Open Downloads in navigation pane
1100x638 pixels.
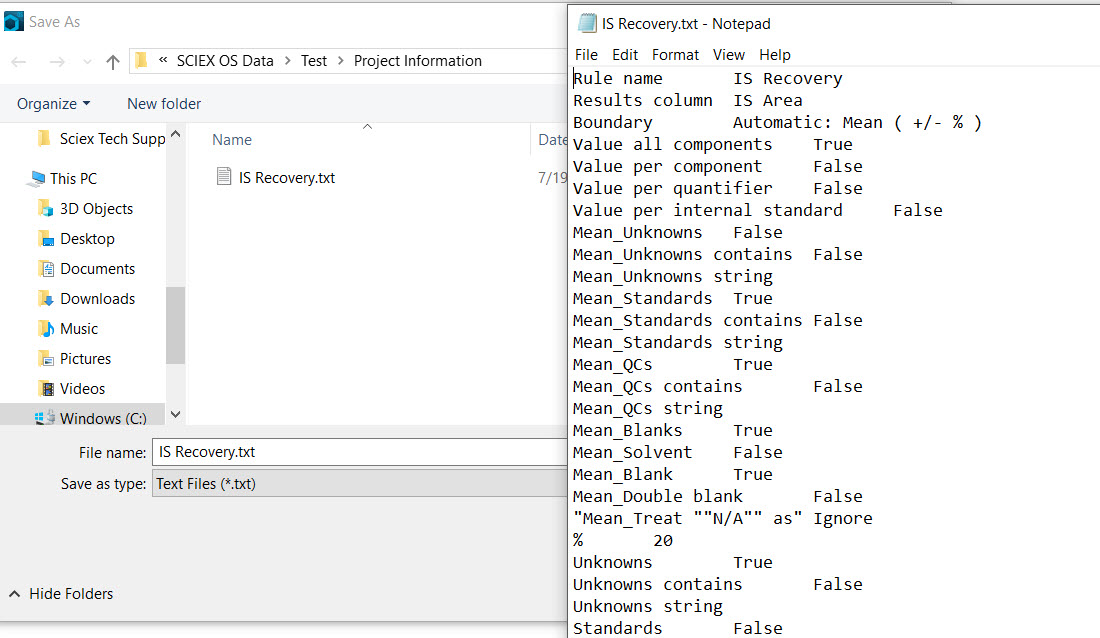click(x=98, y=299)
